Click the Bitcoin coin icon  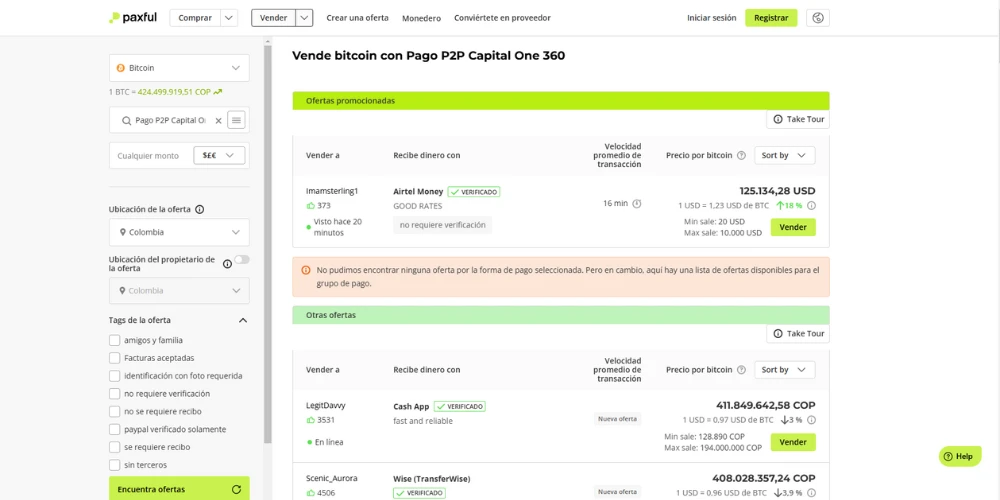point(121,68)
